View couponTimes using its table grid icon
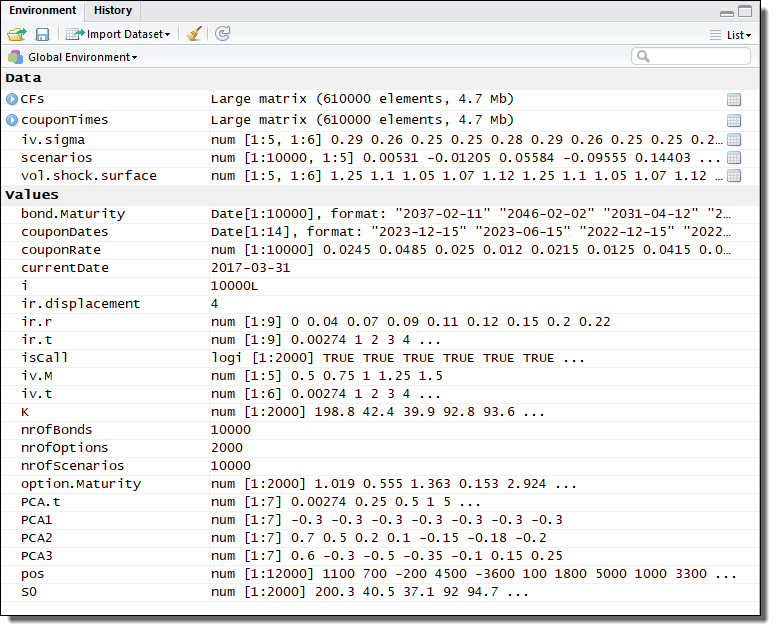776x631 pixels. pos(733,120)
